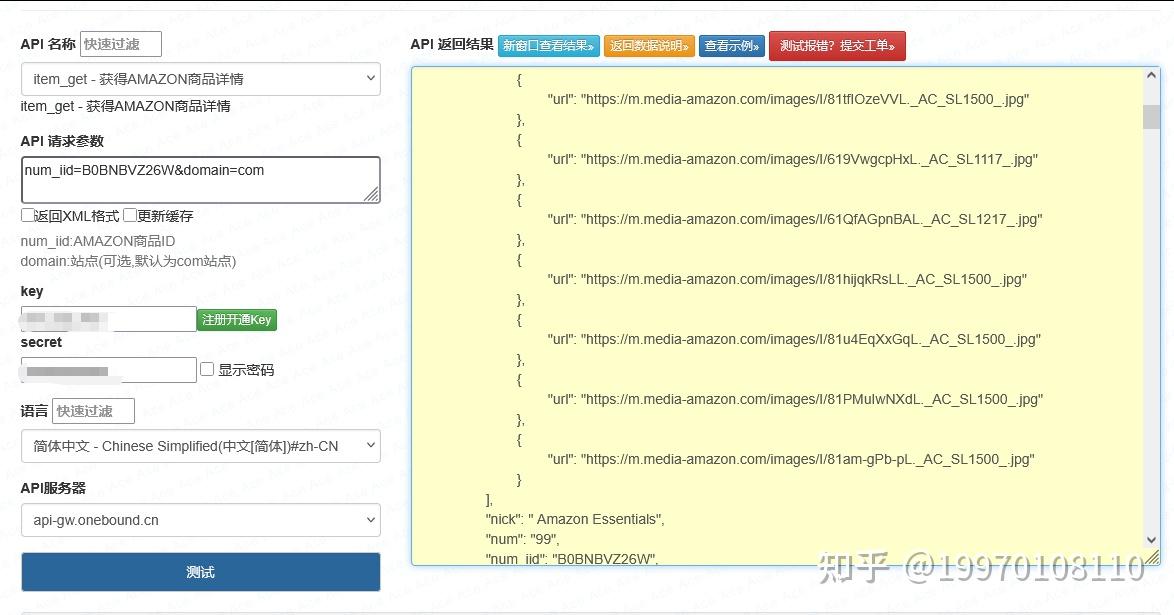Click the result box scroll up arrow
Screen dimensions: 1174x615
(1152, 76)
